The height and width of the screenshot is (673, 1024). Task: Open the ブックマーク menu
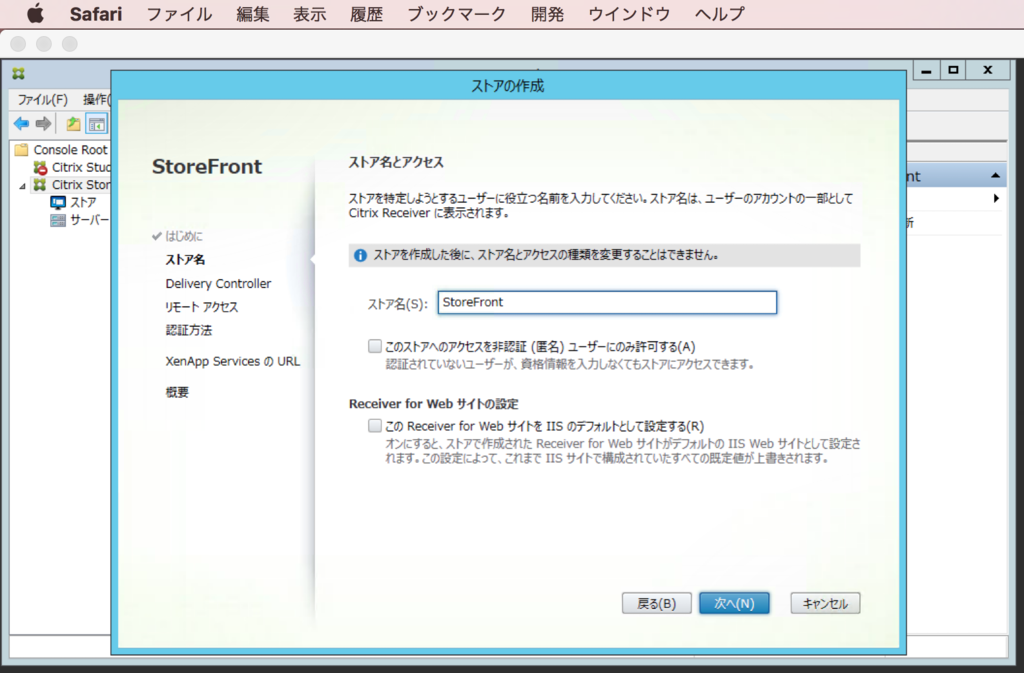(x=456, y=14)
